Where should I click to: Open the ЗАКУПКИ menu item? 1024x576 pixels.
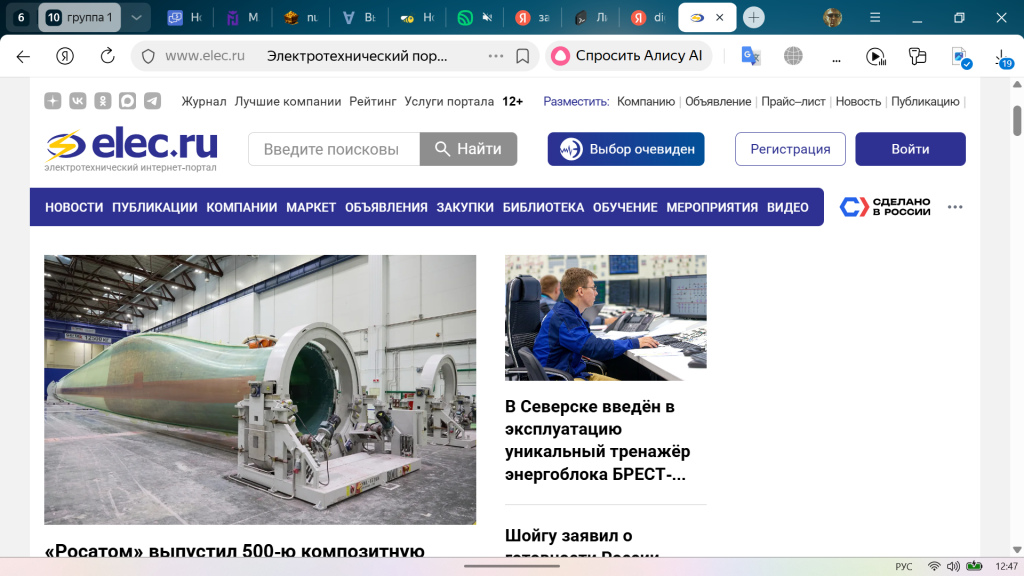pyautogui.click(x=465, y=208)
